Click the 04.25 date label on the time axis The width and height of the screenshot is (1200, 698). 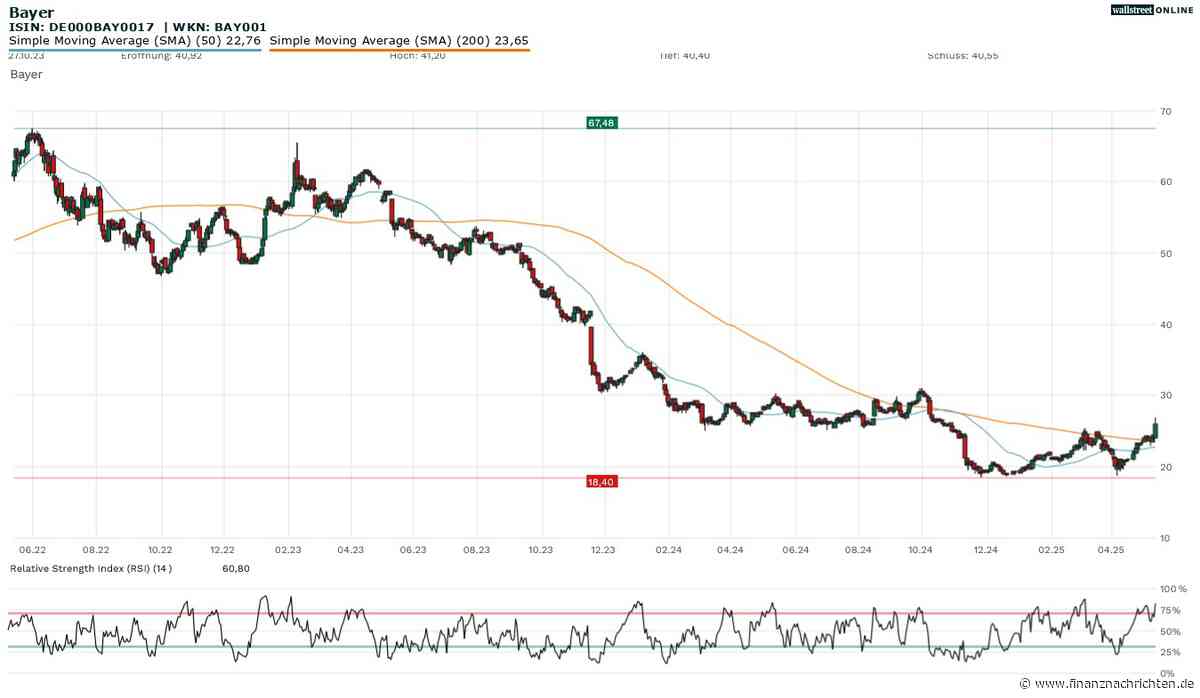pos(1111,550)
